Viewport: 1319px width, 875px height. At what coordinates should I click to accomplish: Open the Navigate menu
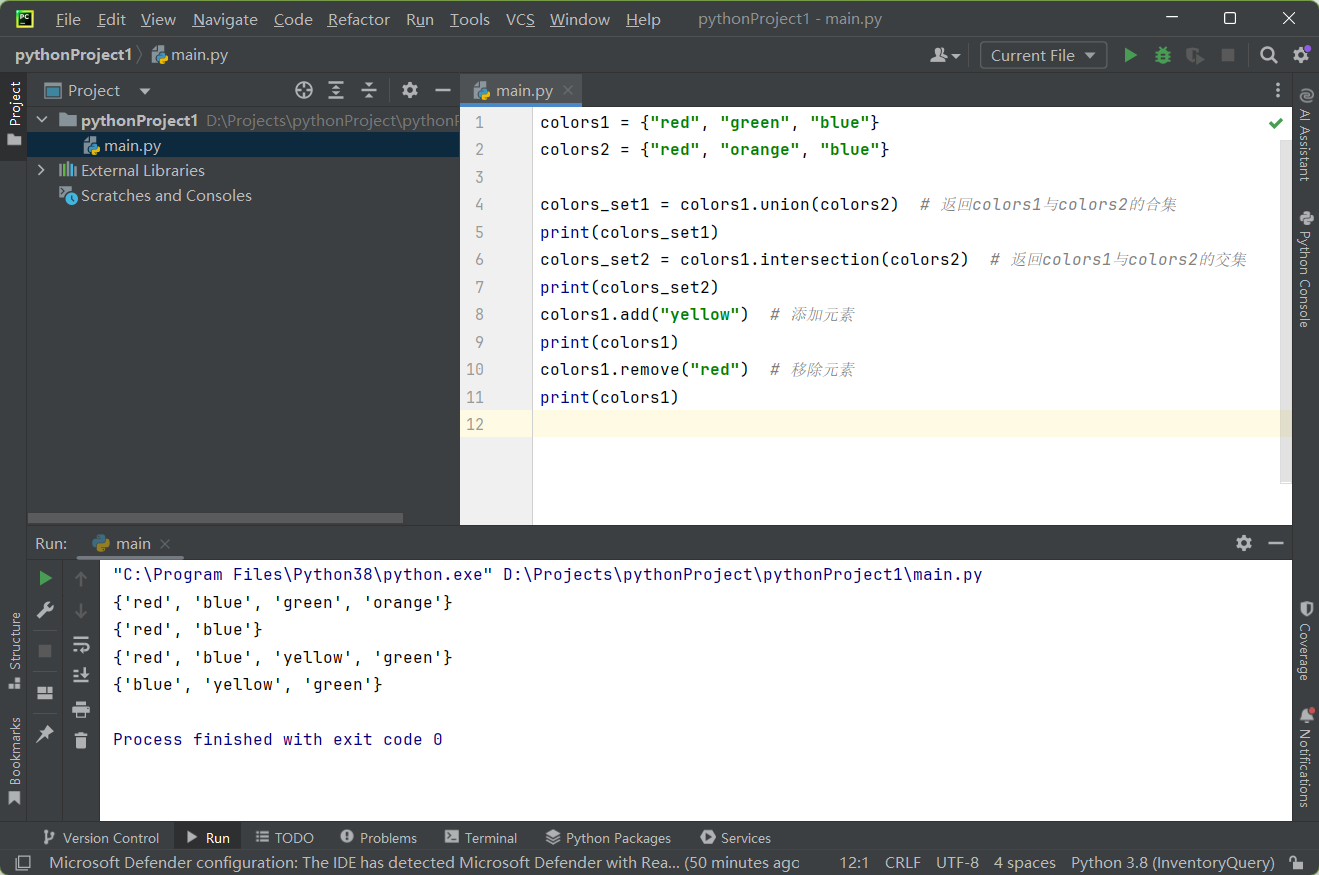225,20
